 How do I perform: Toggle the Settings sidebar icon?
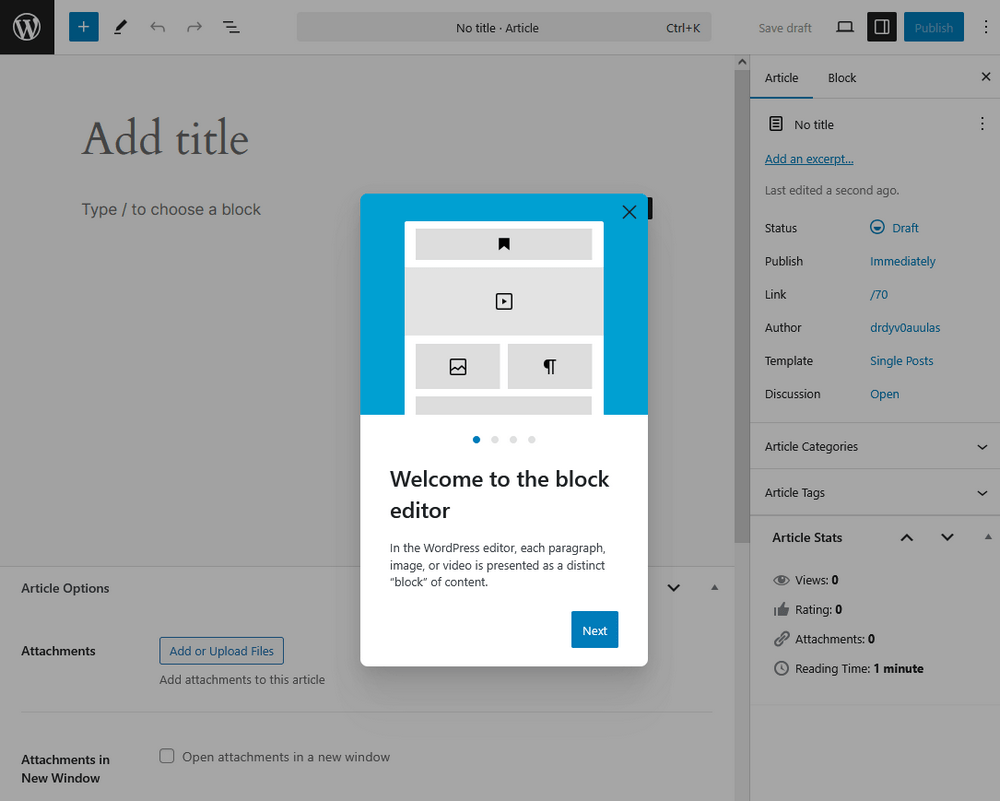coord(882,27)
